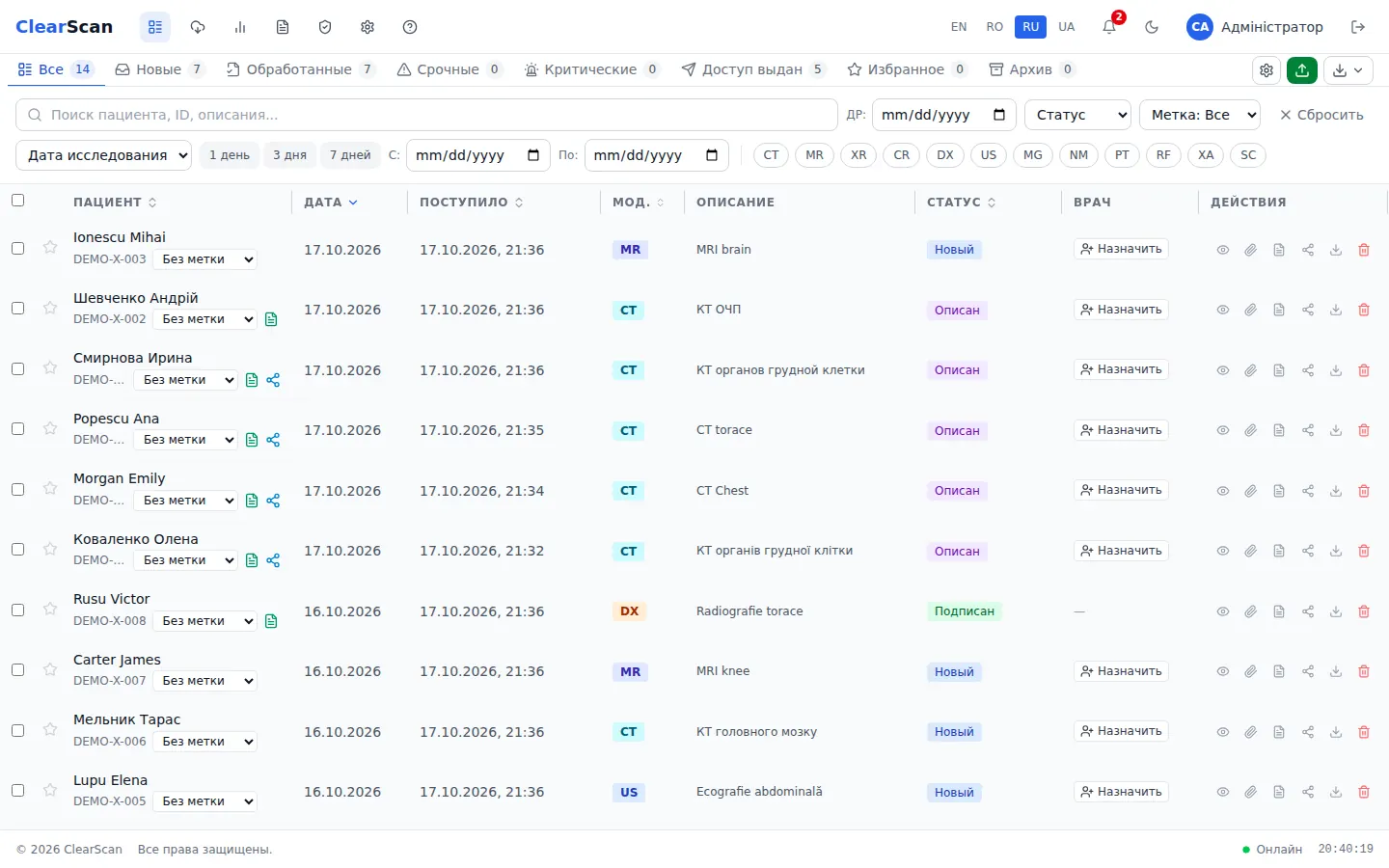
Task: Click the С: start date field
Action: click(x=478, y=155)
